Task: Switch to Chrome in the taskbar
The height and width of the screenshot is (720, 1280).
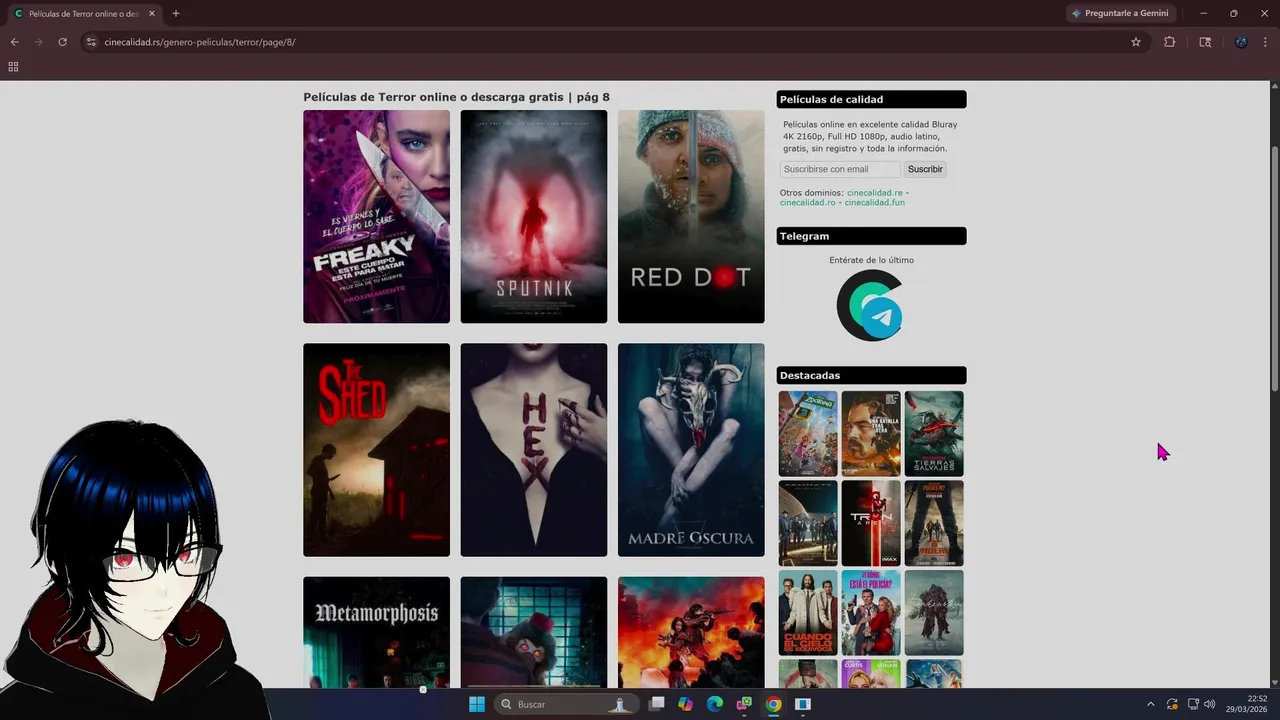Action: point(773,704)
